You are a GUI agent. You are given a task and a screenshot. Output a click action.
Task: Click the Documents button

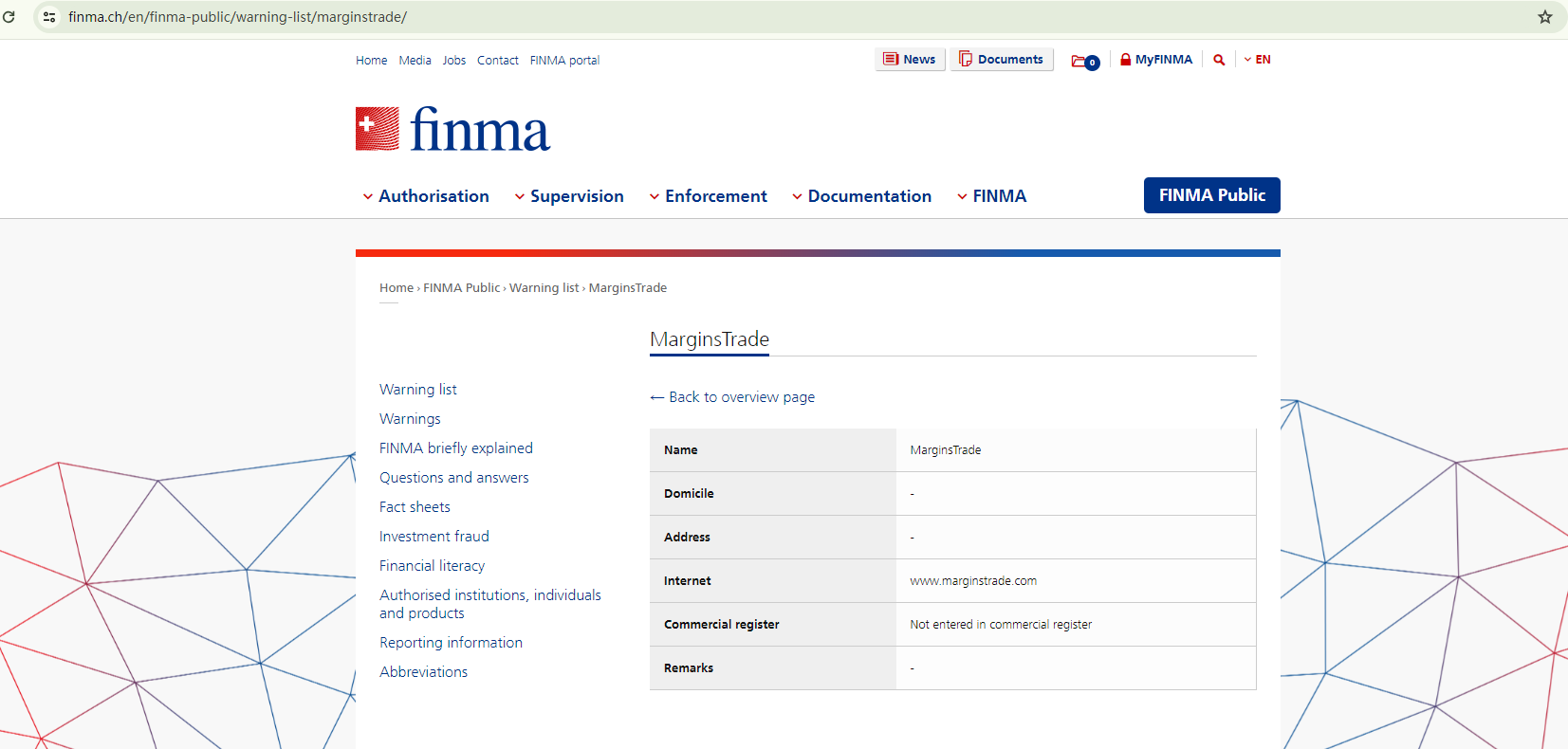(x=1002, y=60)
